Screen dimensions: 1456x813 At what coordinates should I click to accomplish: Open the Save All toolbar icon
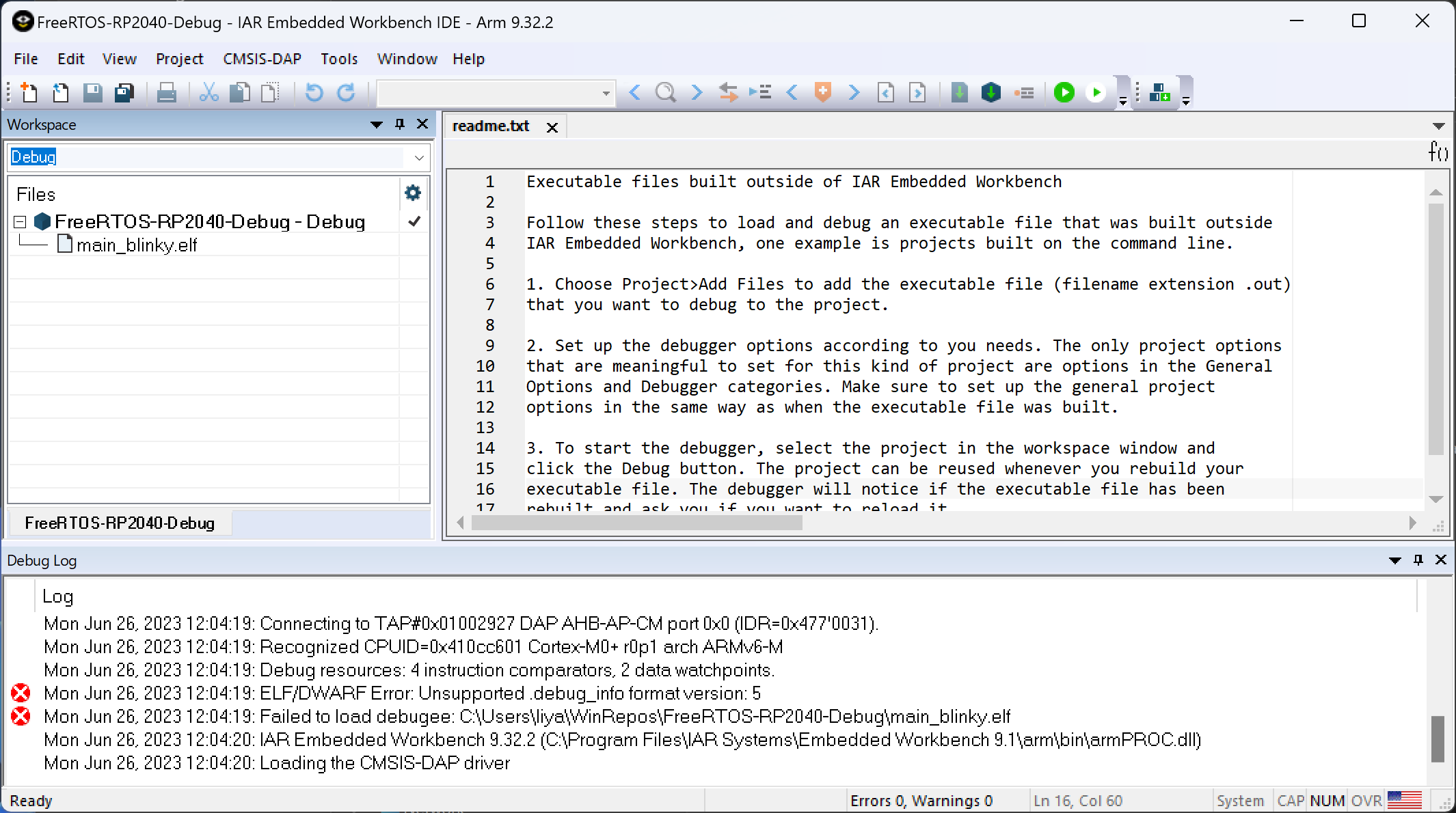[x=124, y=92]
